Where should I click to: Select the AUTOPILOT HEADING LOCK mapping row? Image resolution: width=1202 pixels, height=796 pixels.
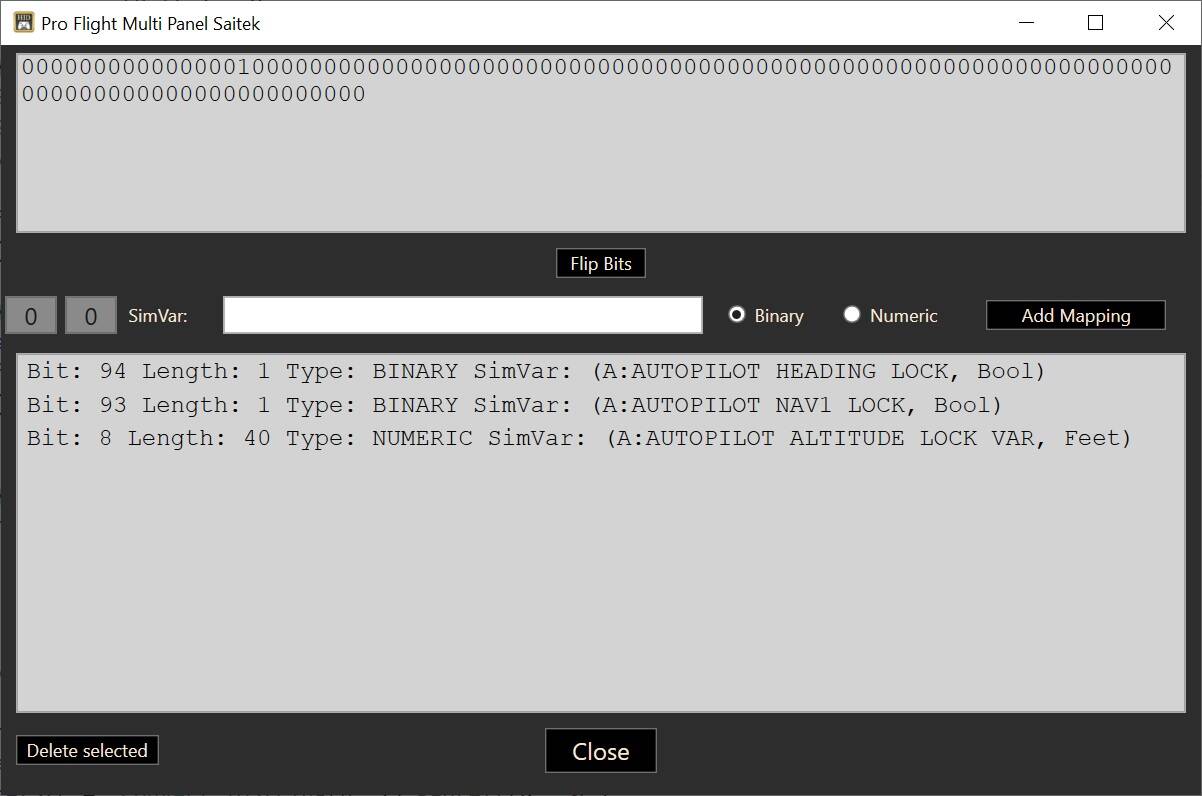[601, 372]
